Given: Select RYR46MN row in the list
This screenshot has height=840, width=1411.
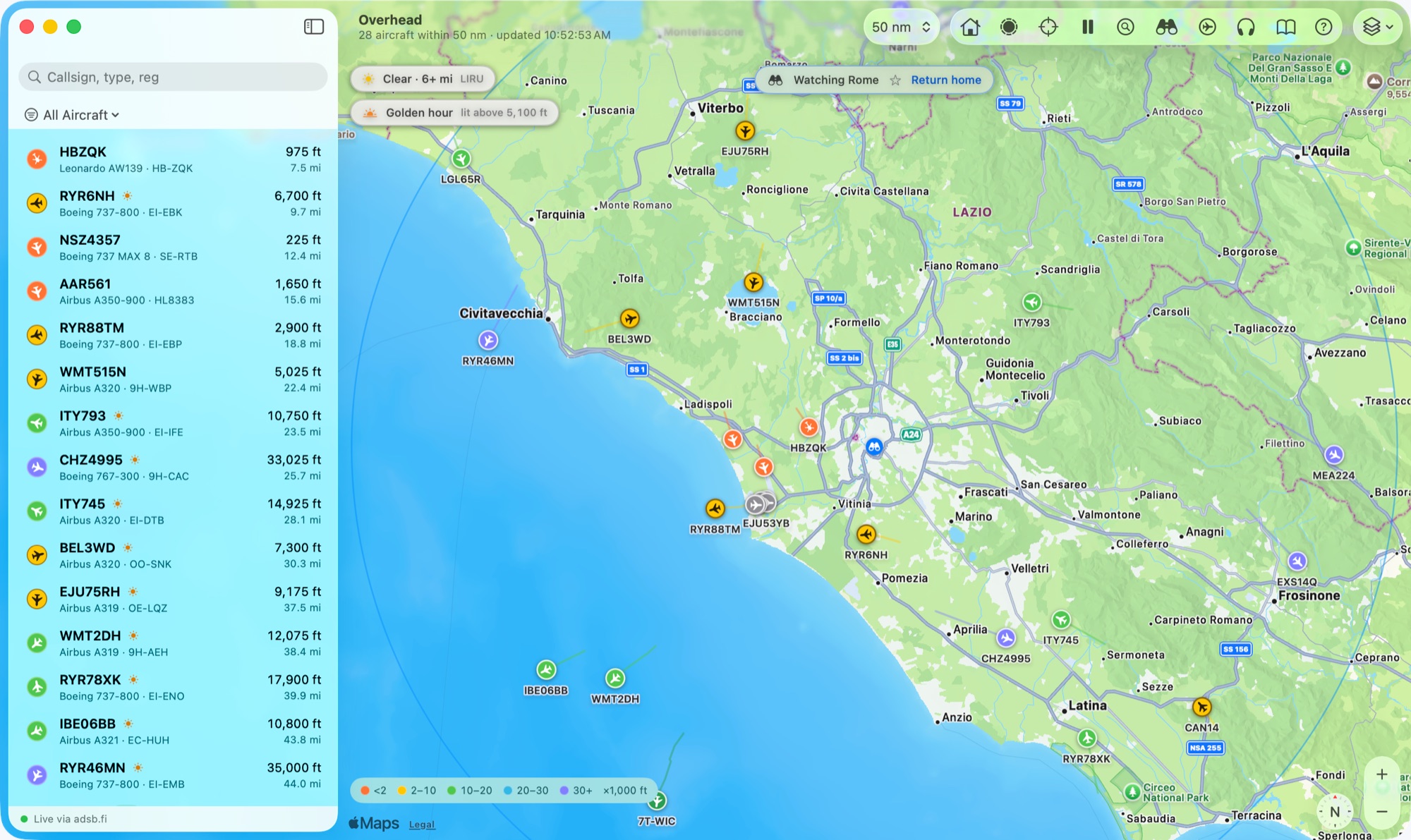Looking at the screenshot, I should [x=173, y=775].
